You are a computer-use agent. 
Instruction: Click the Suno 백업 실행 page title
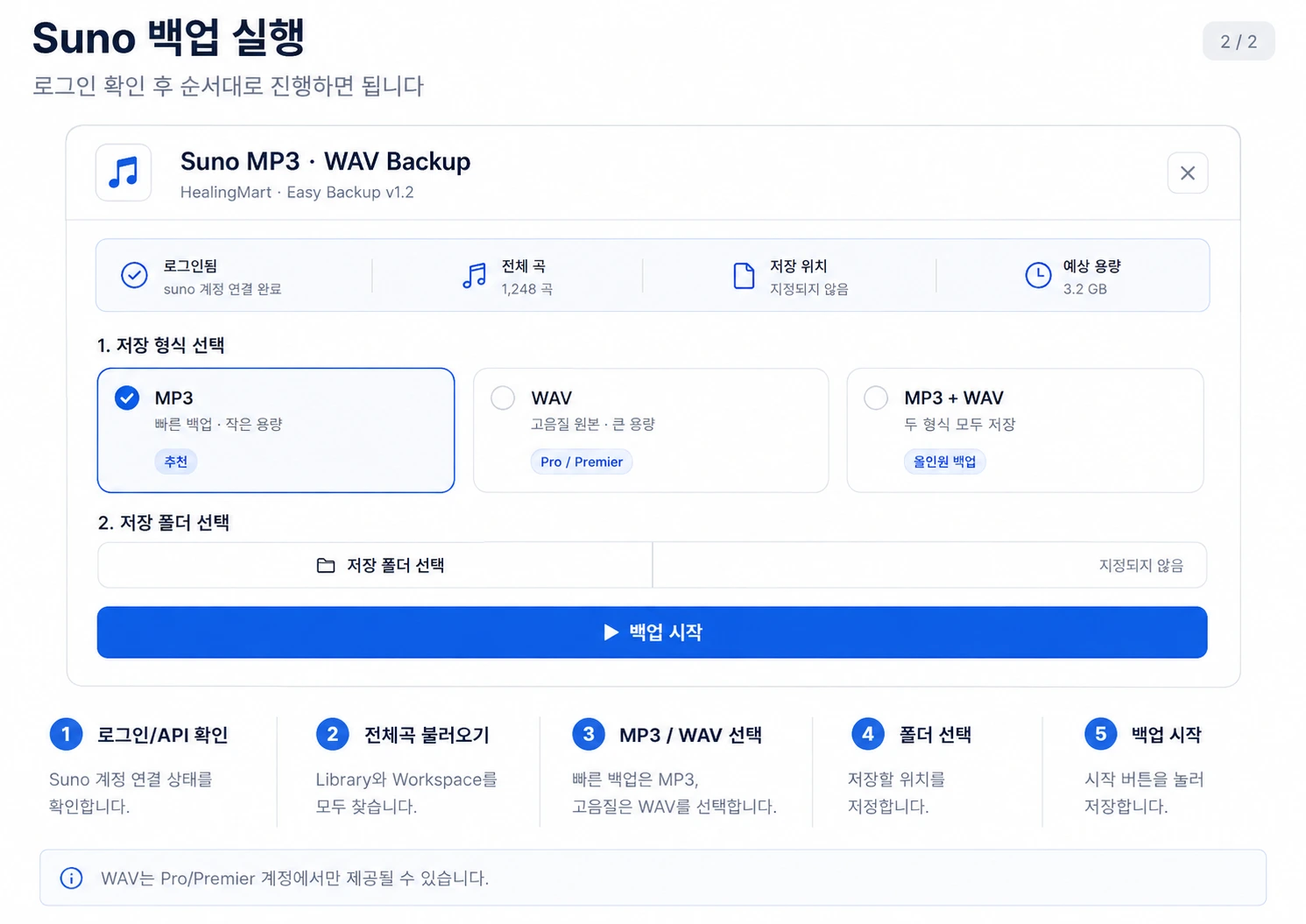169,38
